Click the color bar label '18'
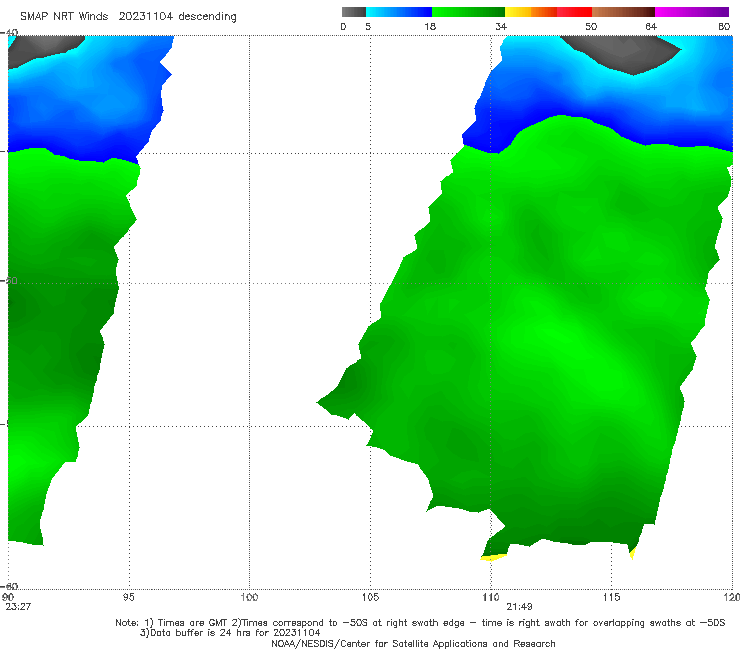 click(x=430, y=27)
